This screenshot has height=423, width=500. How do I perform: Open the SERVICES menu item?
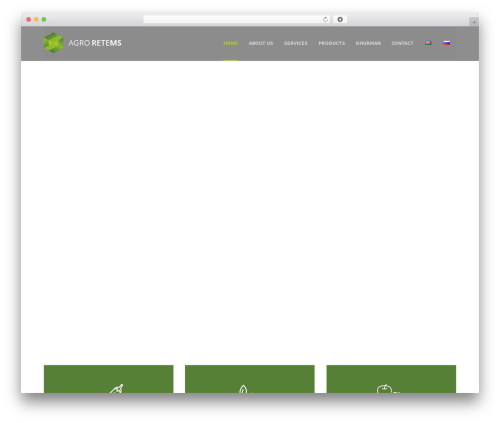[x=296, y=43]
